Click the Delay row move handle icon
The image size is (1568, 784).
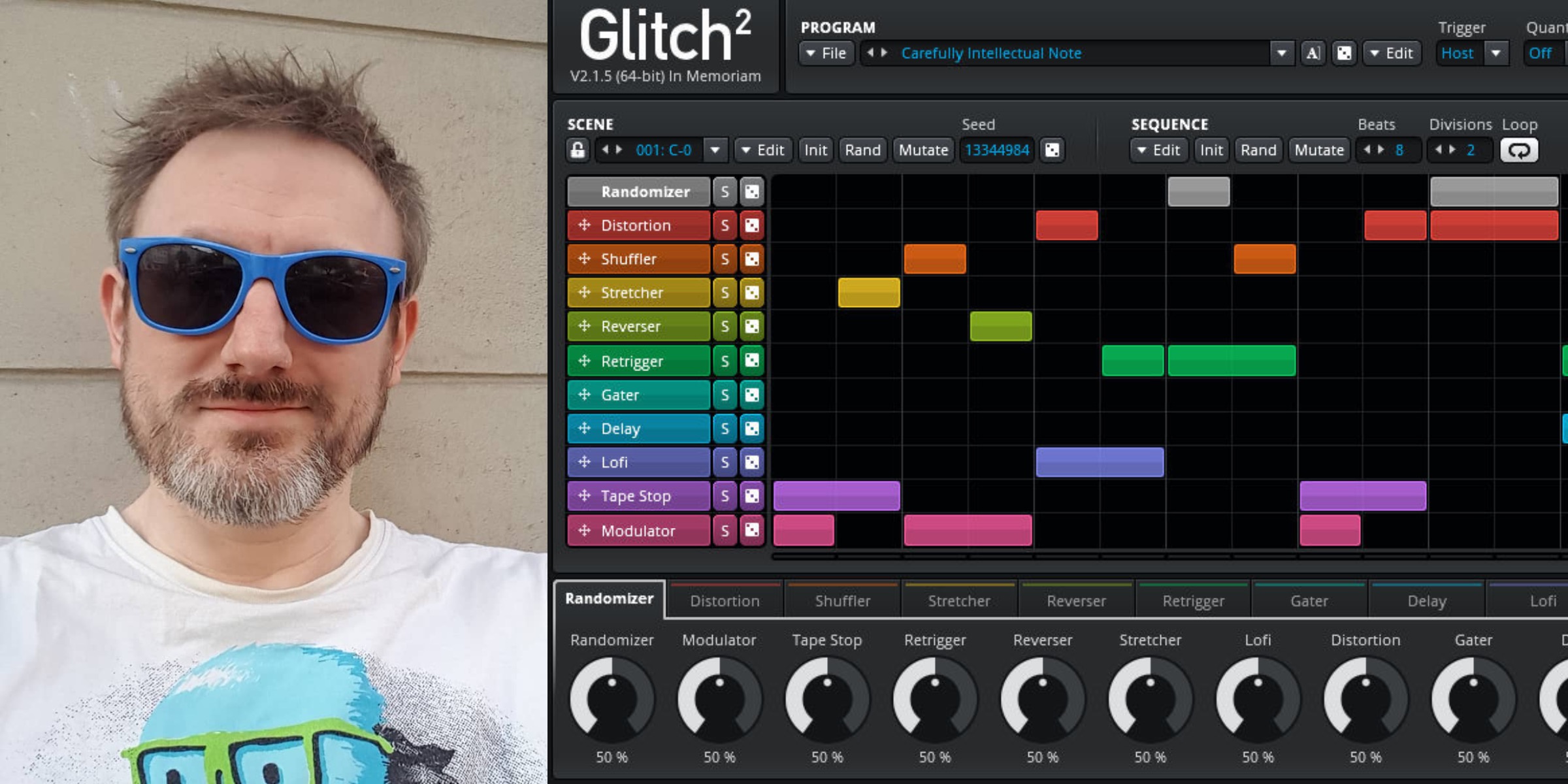(584, 429)
